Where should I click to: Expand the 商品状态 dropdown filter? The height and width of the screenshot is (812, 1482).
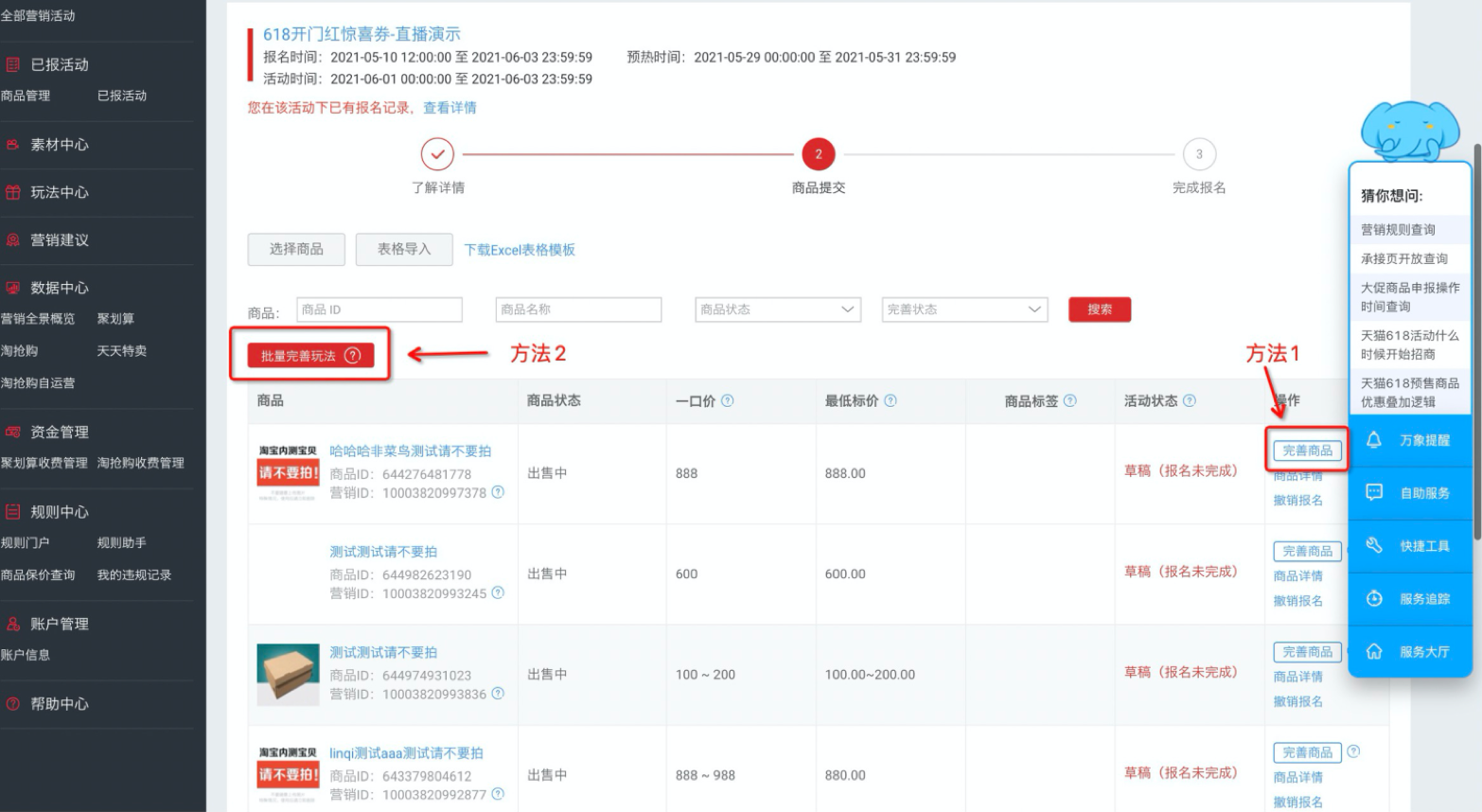777,309
